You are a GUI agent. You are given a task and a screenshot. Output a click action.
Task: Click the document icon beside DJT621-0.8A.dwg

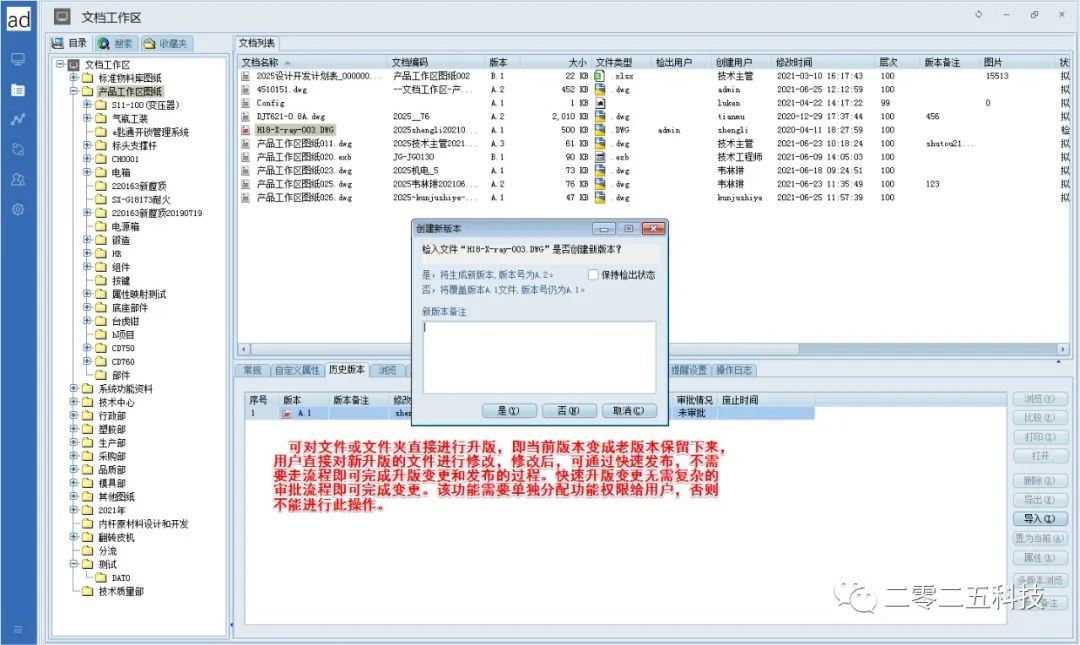pos(245,116)
